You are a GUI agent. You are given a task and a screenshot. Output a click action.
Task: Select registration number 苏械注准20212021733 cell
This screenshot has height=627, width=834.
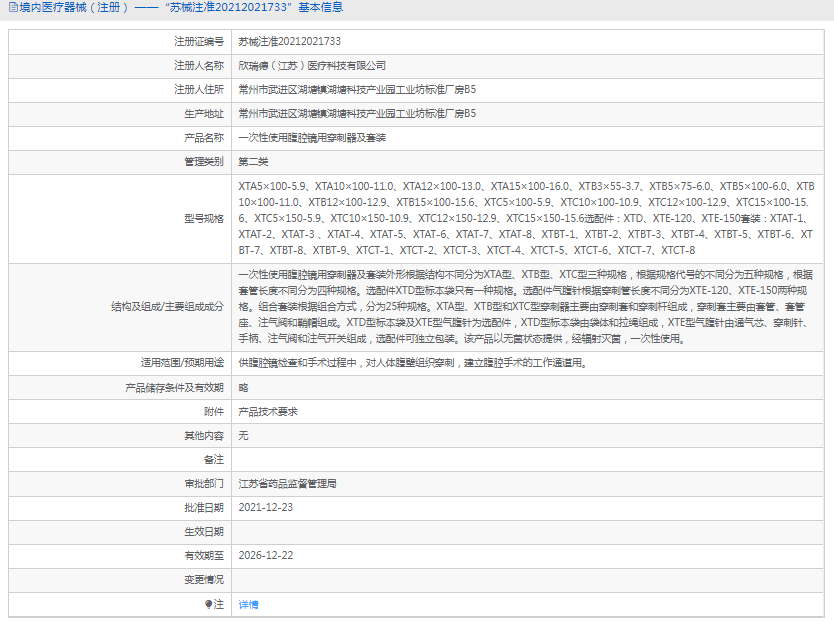pos(289,41)
